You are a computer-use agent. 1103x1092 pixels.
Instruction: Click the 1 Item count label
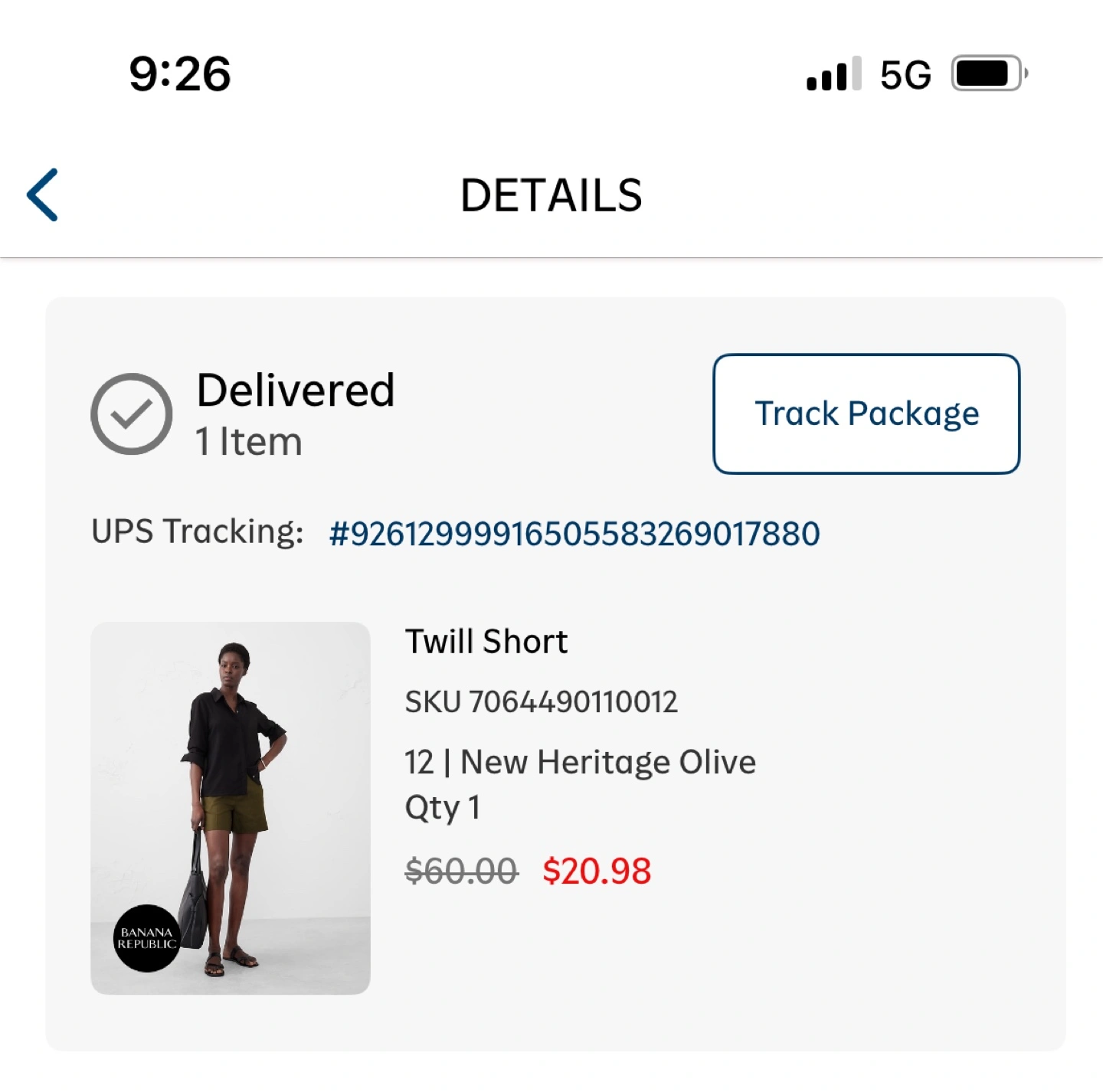pyautogui.click(x=249, y=442)
